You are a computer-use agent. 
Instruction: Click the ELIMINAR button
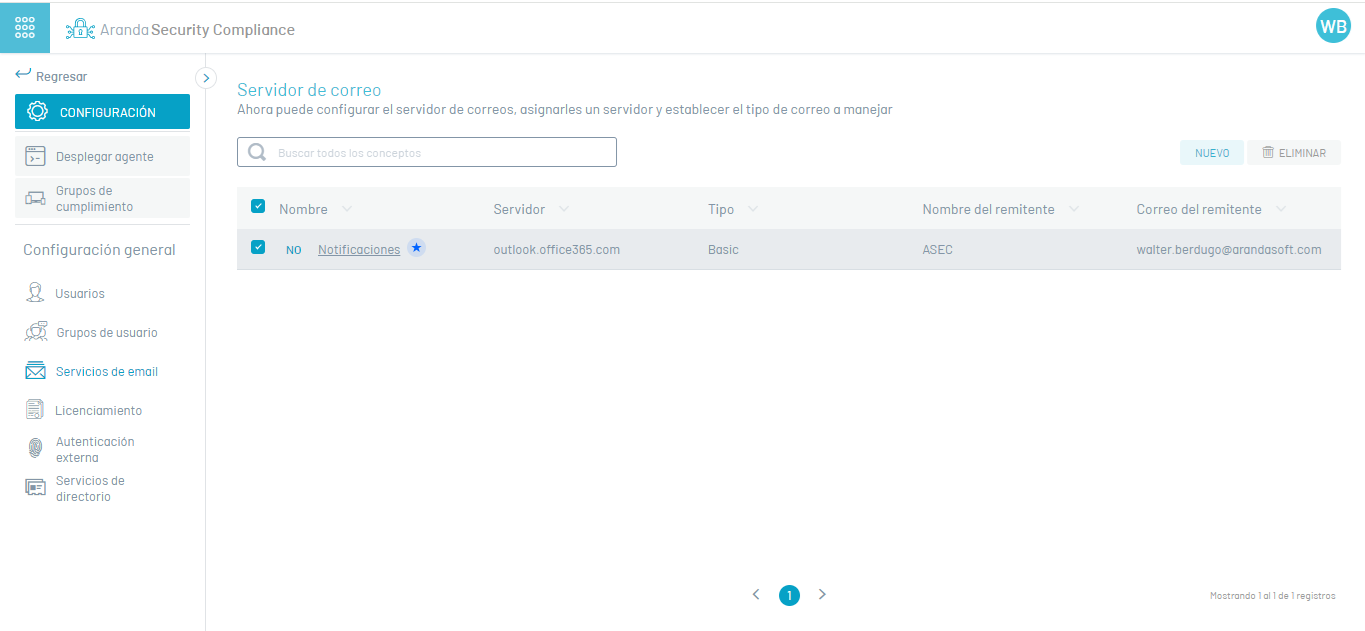coord(1294,153)
